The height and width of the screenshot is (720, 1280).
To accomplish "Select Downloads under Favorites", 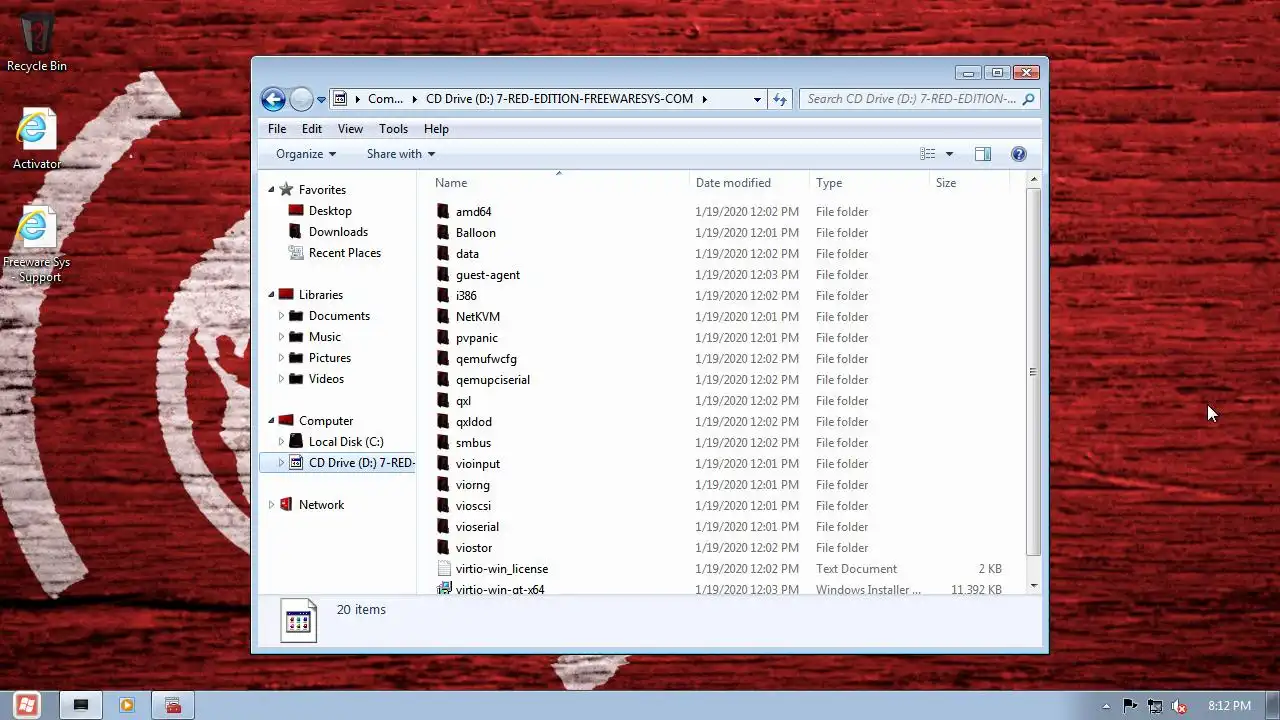I will [x=338, y=231].
